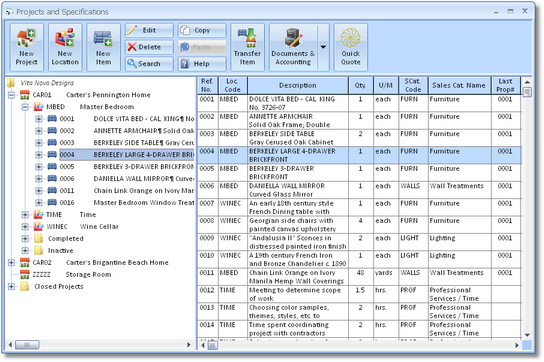This screenshot has width=544, height=362.
Task: Click the Paste button
Action: pyautogui.click(x=202, y=47)
